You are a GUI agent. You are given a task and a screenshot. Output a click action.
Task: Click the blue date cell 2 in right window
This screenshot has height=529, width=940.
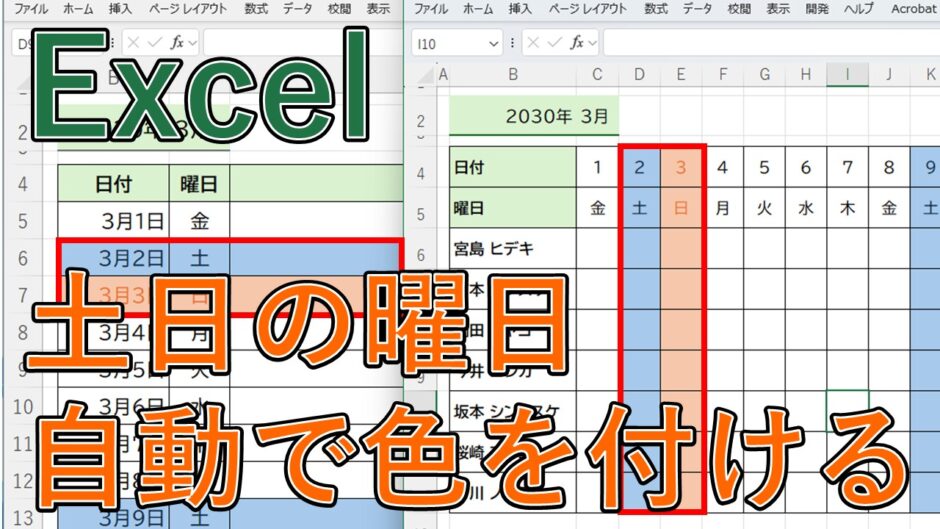640,167
